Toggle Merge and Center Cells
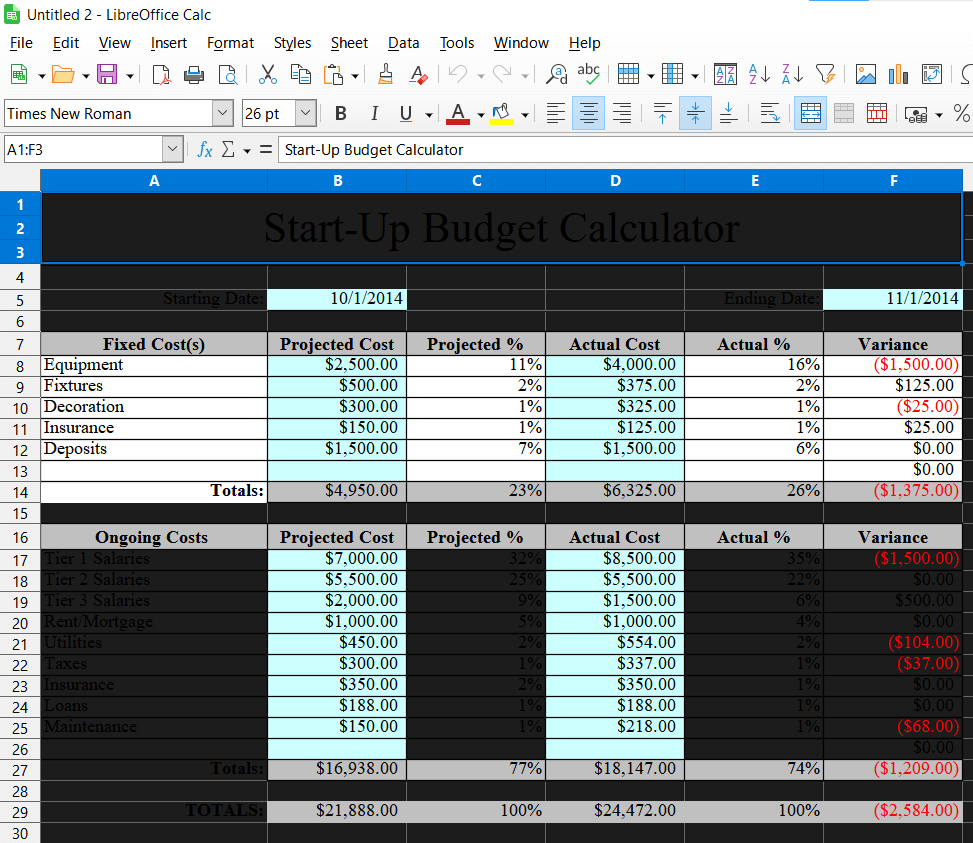This screenshot has height=843, width=973. pyautogui.click(x=811, y=113)
